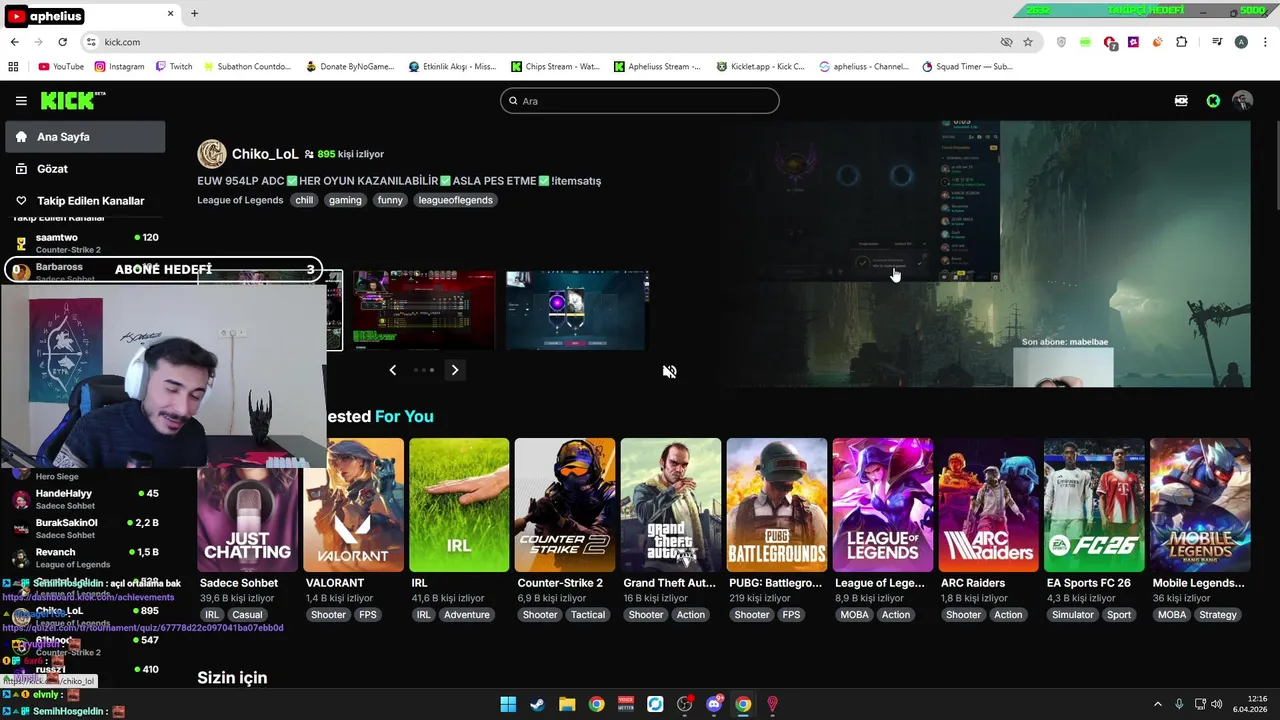Open OBS Studio from taskbar
Viewport: 1280px width, 720px height.
pyautogui.click(x=684, y=704)
